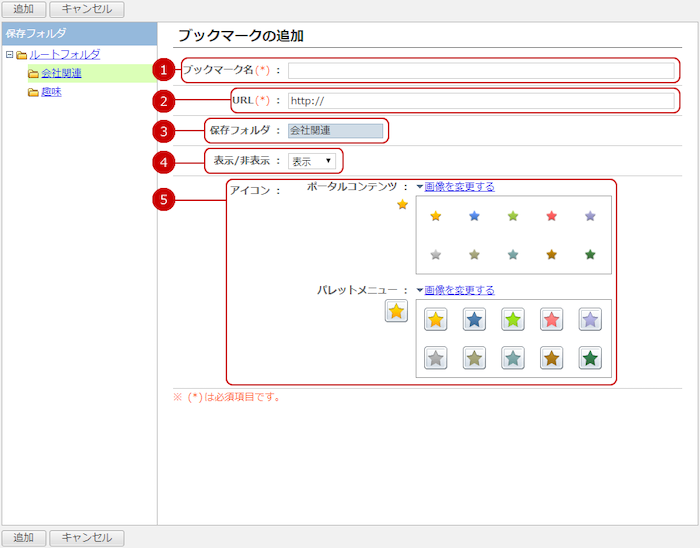The image size is (700, 548).
Task: Select the green star palette menu icon
Action: [513, 320]
